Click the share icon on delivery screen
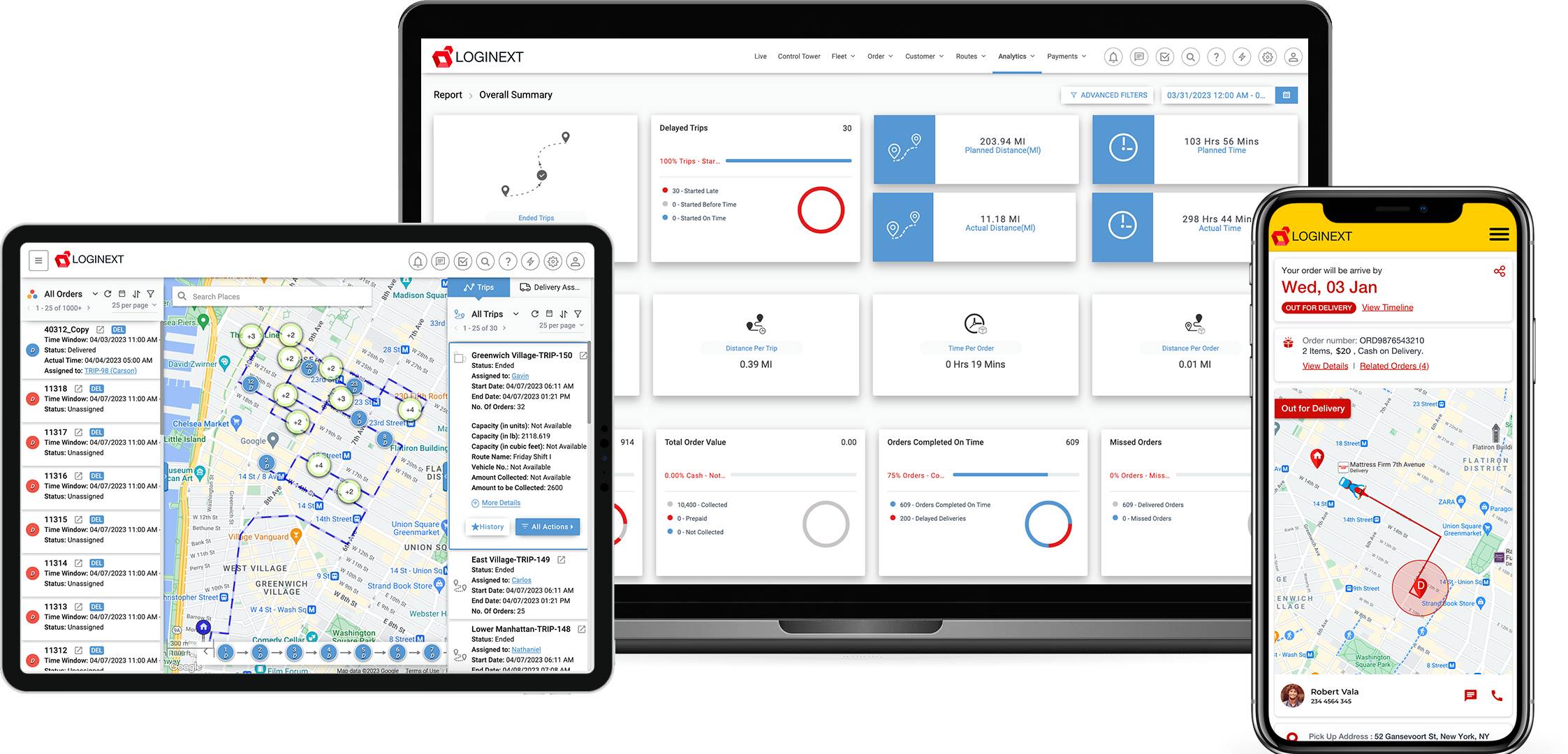Image resolution: width=1568 pixels, height=754 pixels. point(1502,271)
